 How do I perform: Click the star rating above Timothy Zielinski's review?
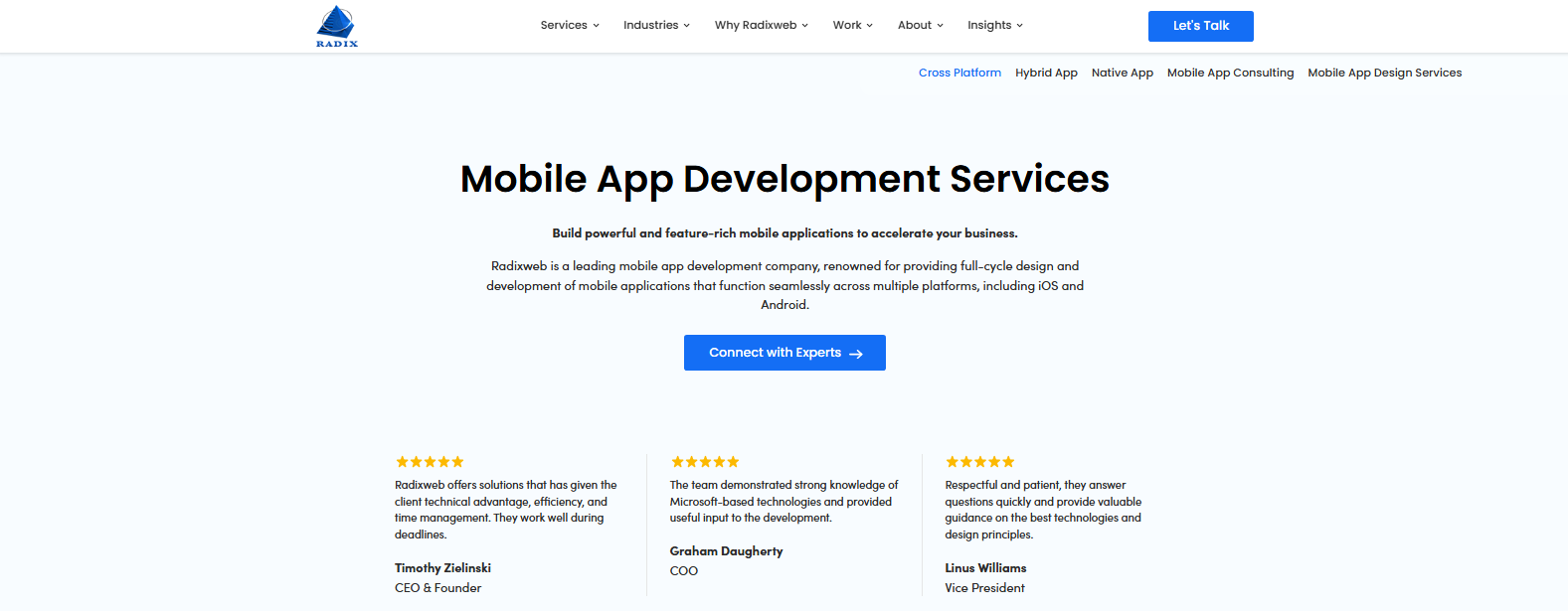click(430, 462)
